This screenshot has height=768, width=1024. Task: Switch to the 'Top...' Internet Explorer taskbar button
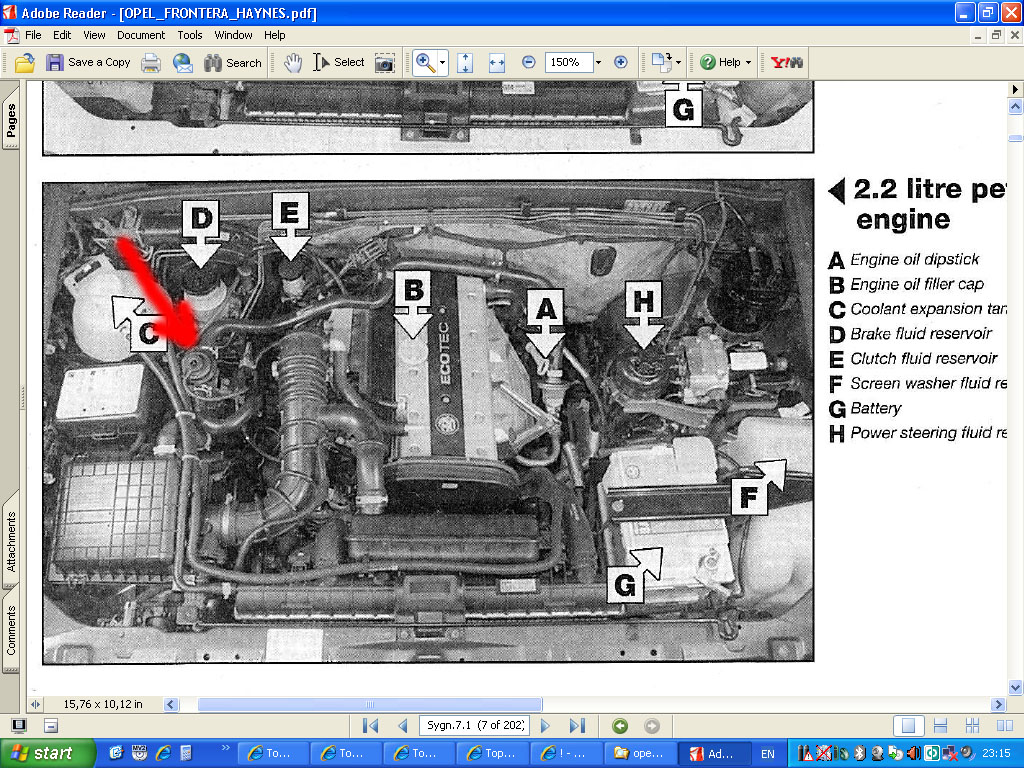[492, 754]
